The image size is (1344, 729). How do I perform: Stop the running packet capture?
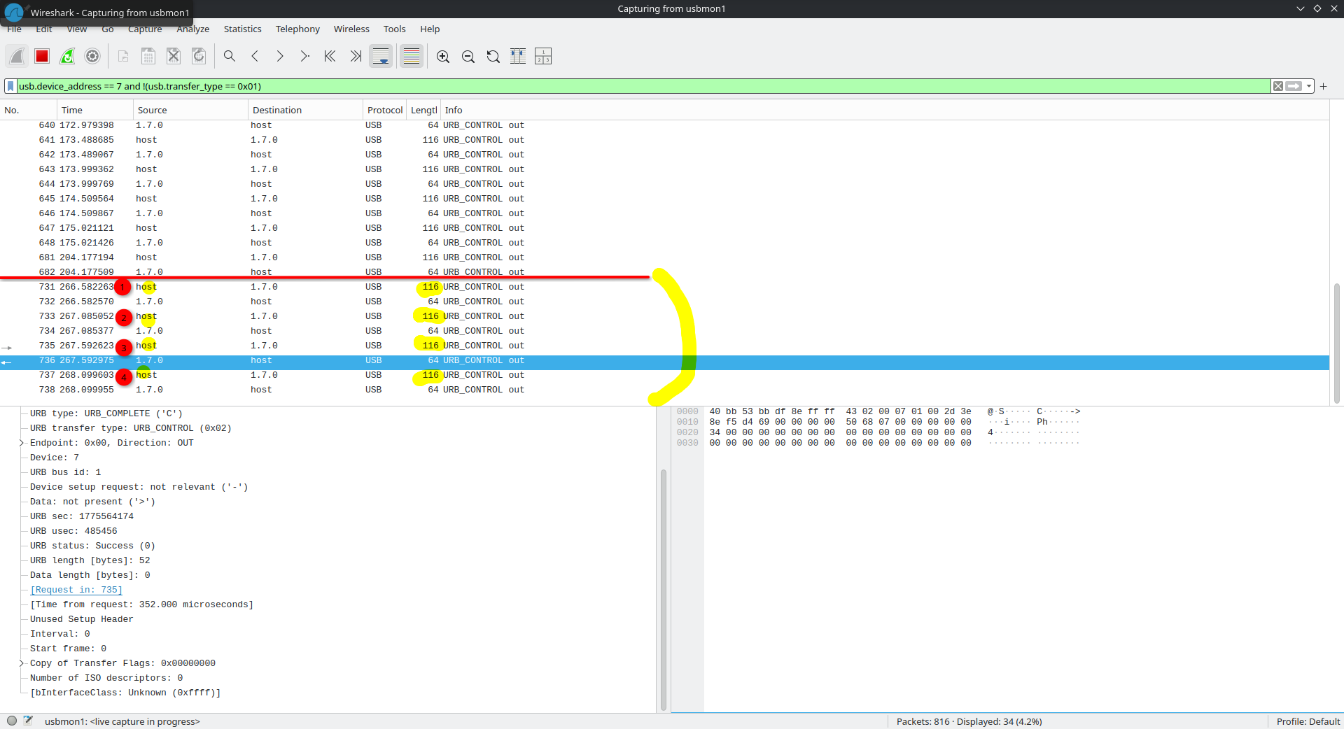(x=42, y=57)
